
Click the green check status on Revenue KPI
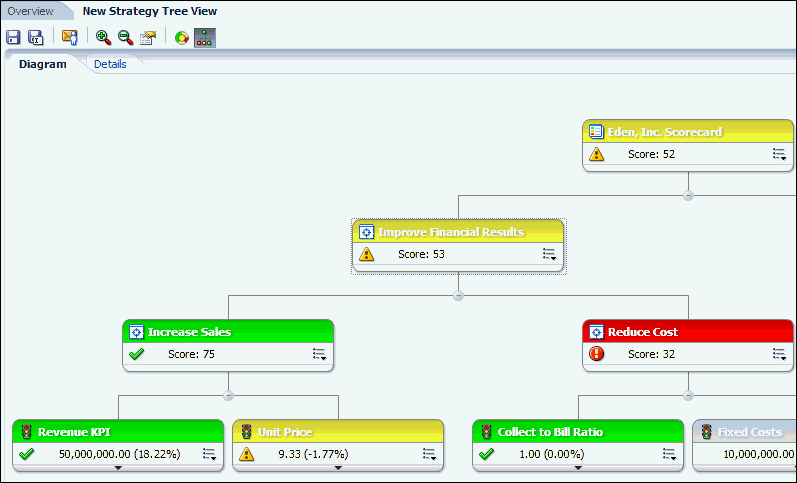(x=26, y=454)
